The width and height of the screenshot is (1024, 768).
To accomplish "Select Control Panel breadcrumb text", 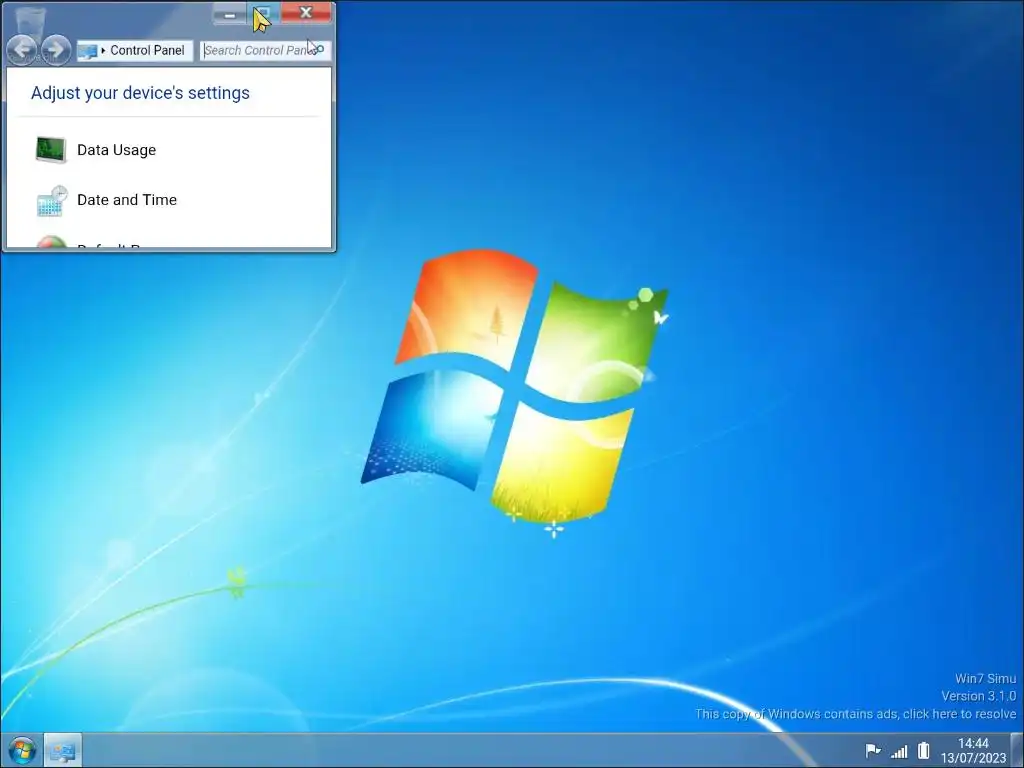I will click(x=147, y=50).
